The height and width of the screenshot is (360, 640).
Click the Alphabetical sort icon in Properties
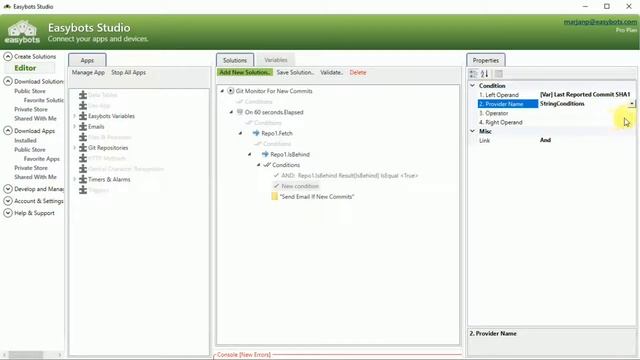point(484,74)
